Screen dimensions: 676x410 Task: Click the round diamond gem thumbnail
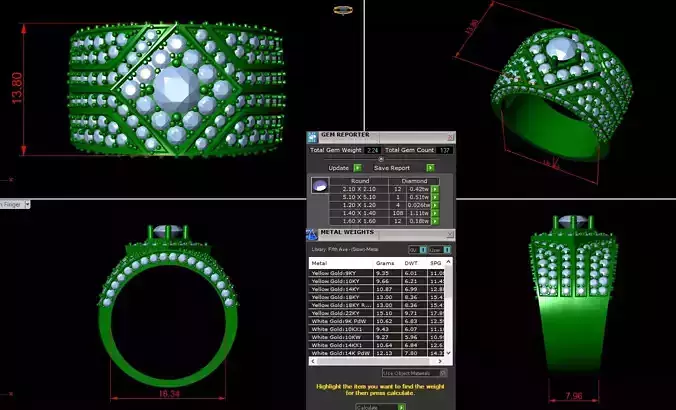(320, 185)
